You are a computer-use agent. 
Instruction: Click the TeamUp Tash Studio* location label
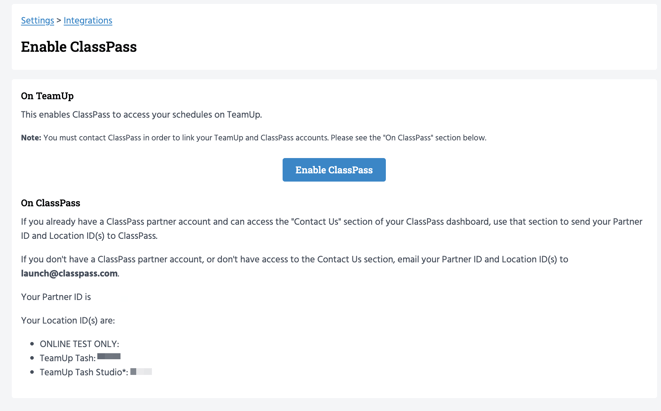(83, 372)
